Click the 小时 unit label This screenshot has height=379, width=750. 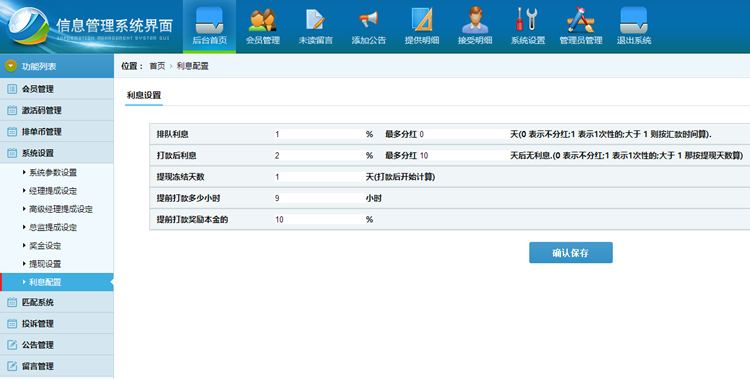pyautogui.click(x=374, y=198)
